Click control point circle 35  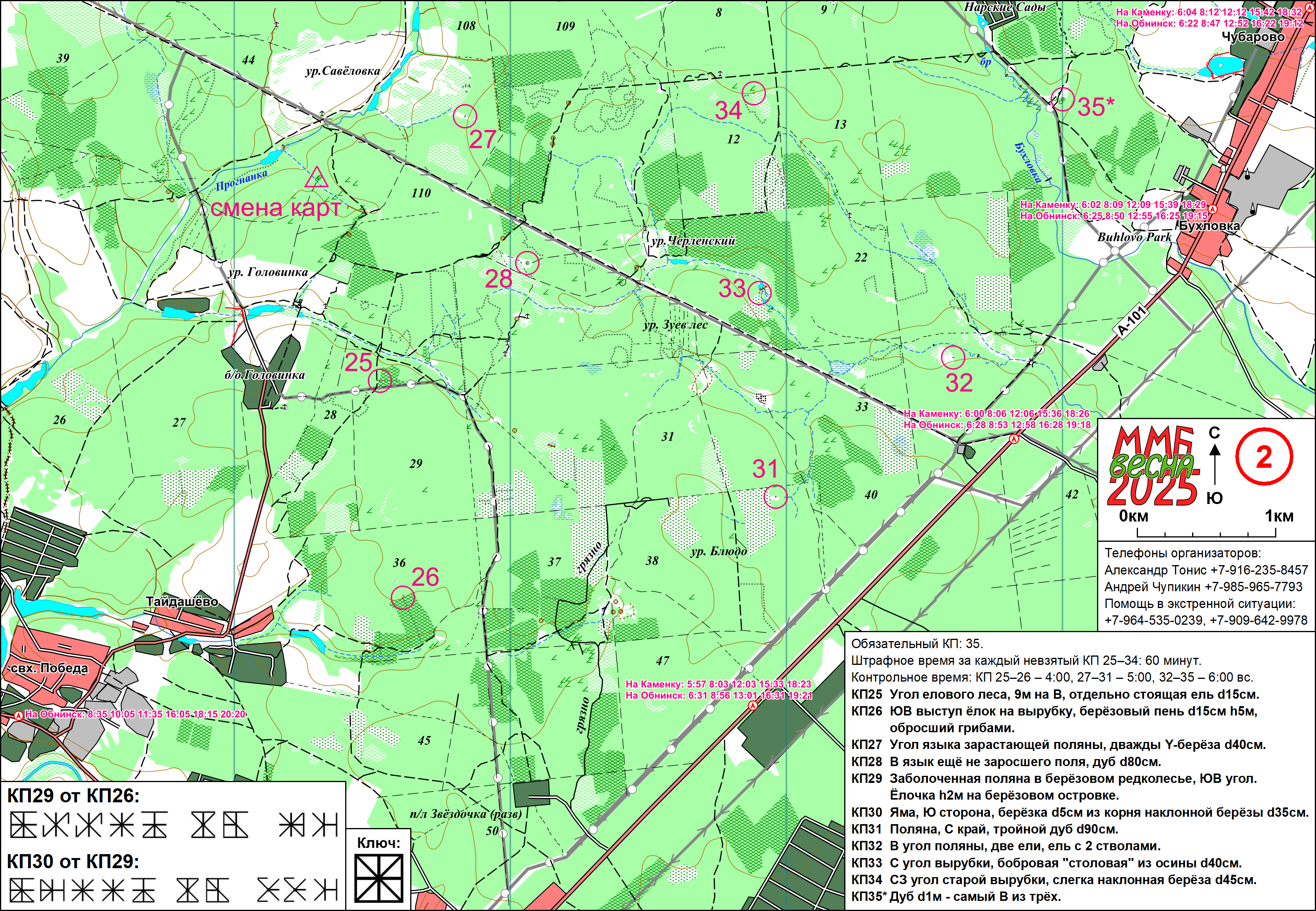[x=1062, y=99]
